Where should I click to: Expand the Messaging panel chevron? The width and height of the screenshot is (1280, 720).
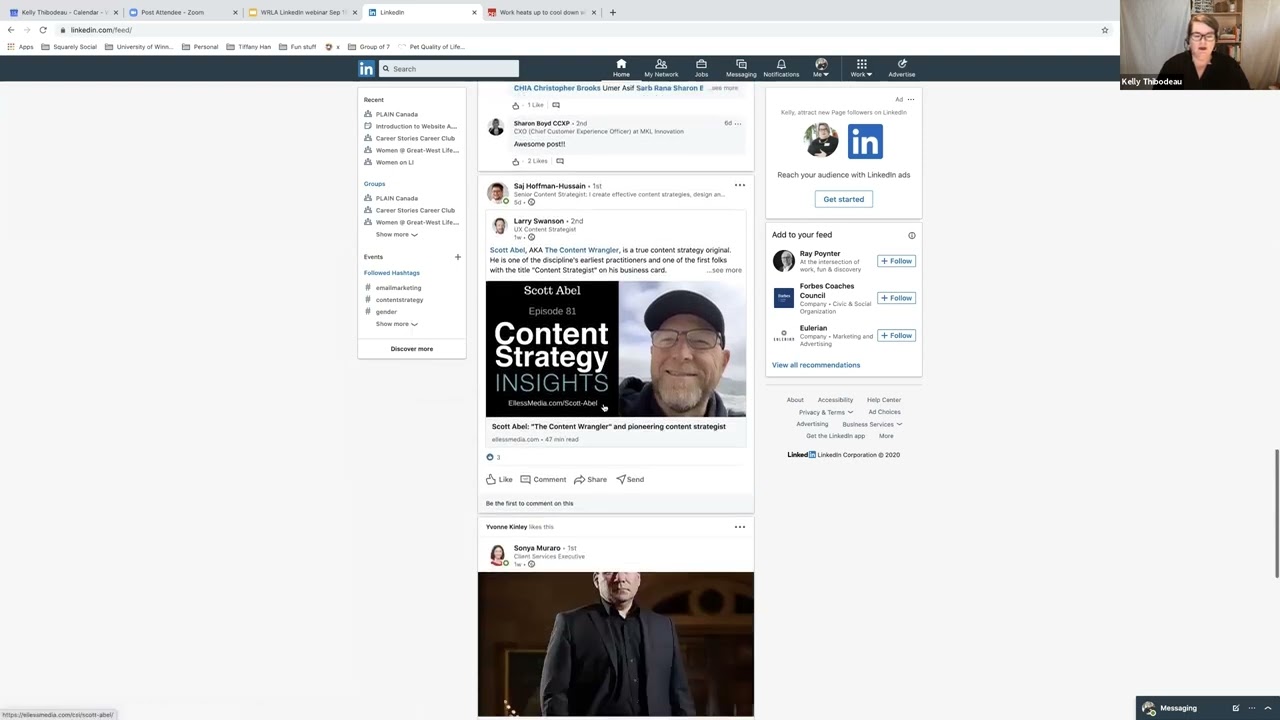point(1268,708)
